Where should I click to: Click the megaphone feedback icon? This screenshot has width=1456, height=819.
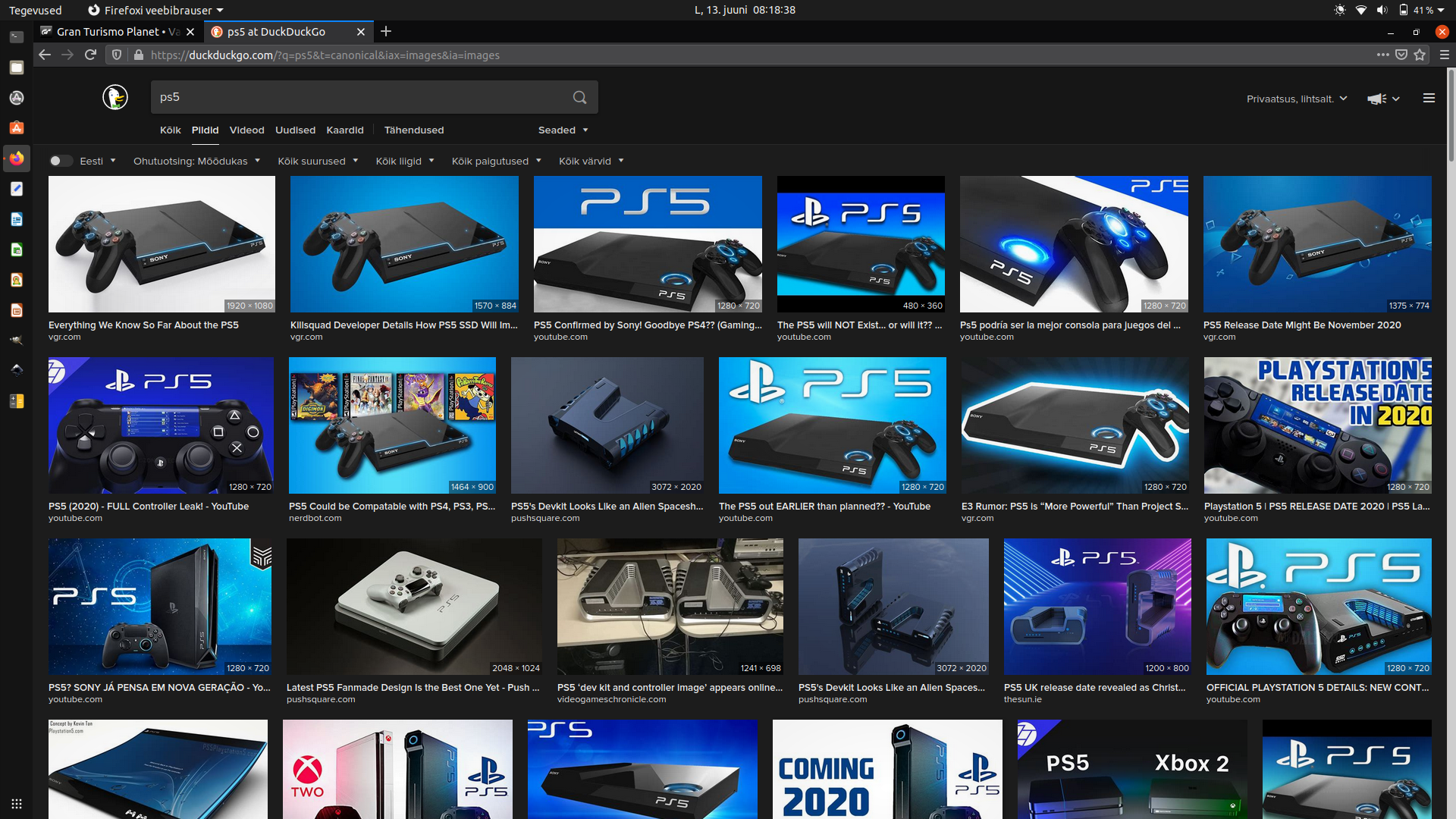1376,99
